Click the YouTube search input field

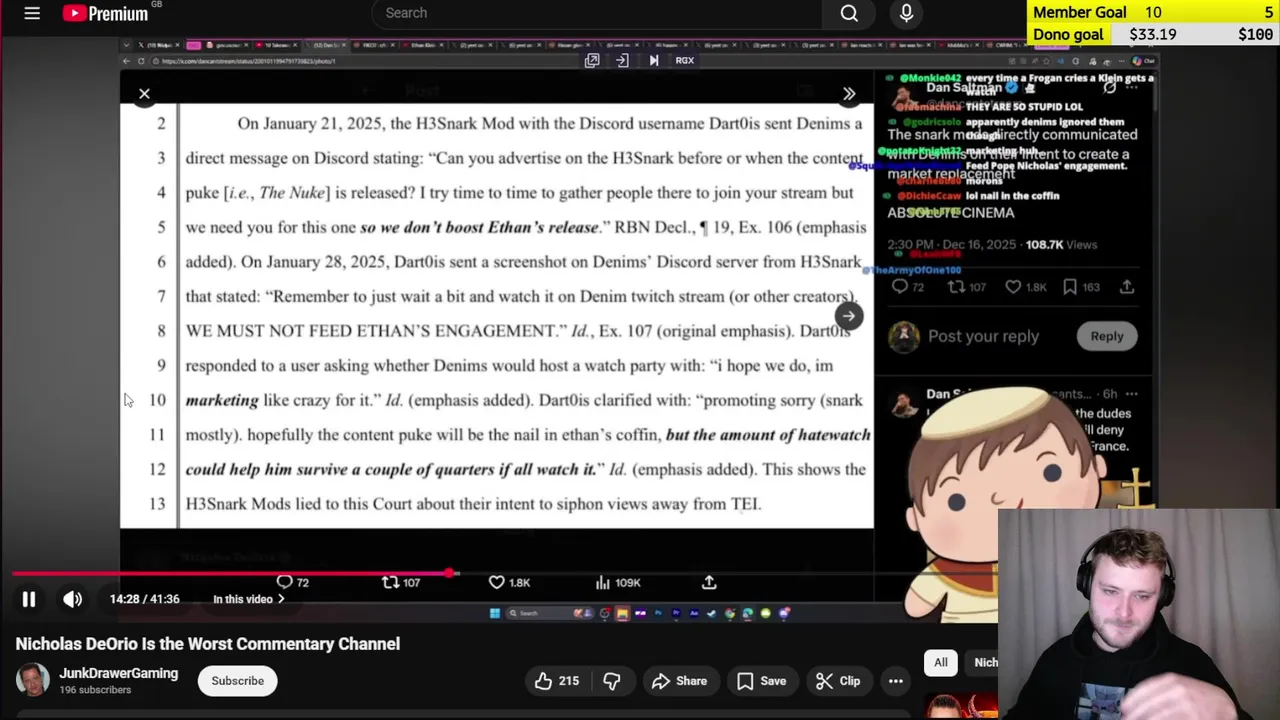[595, 13]
